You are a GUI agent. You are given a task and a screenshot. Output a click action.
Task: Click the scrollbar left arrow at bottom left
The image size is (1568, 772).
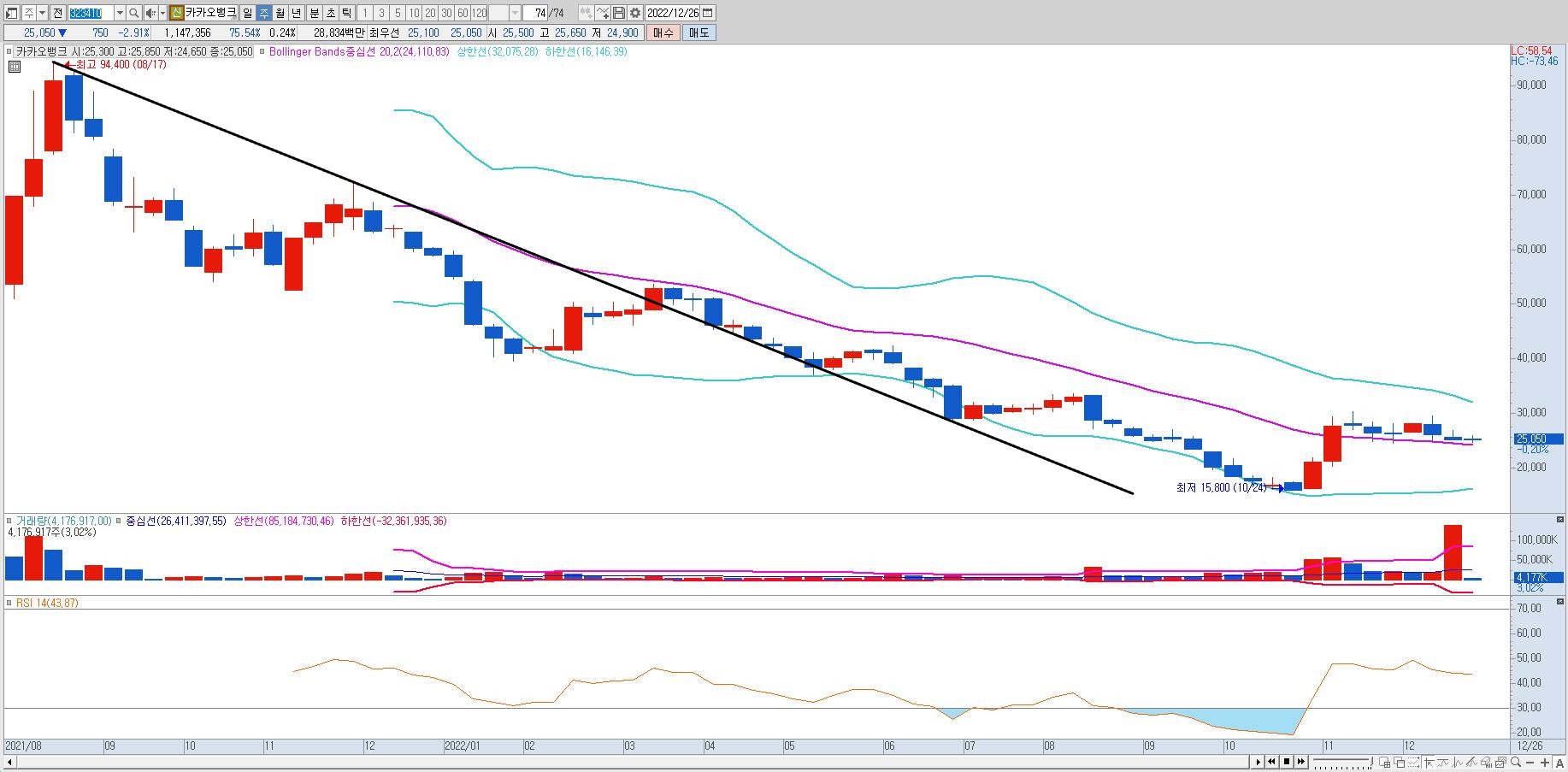pos(10,761)
